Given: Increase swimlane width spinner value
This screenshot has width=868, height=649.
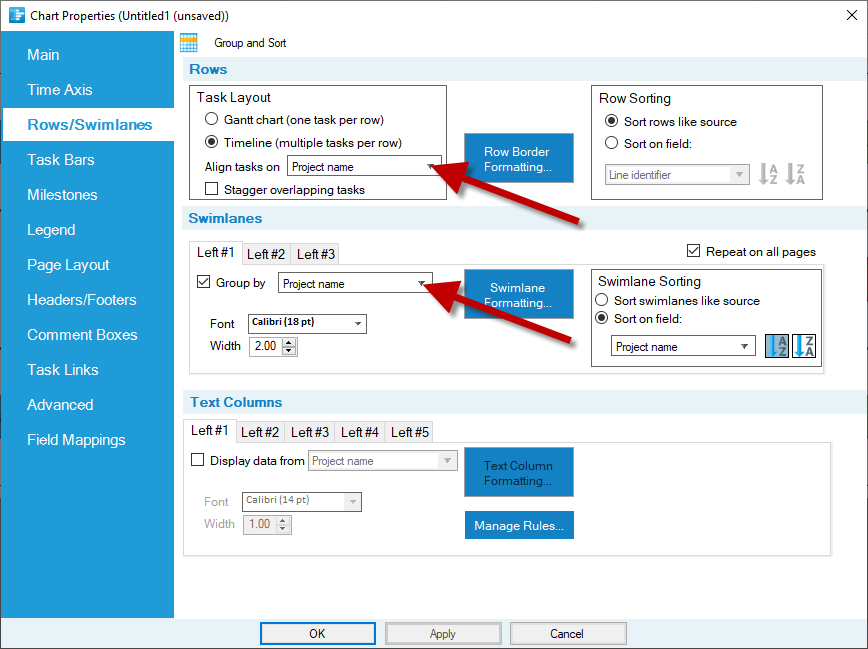Looking at the screenshot, I should (x=289, y=342).
